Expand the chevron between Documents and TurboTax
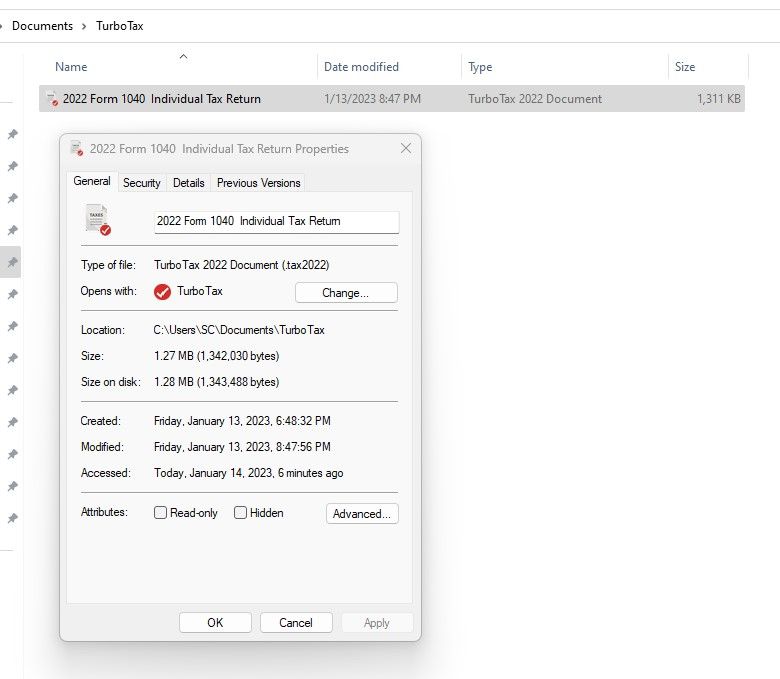 coord(84,26)
